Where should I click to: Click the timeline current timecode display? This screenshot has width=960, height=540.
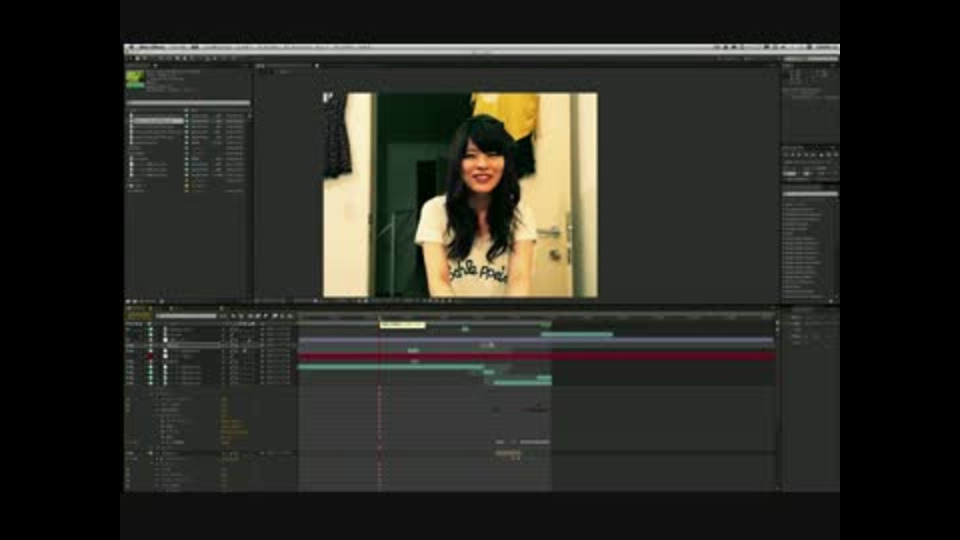[139, 316]
